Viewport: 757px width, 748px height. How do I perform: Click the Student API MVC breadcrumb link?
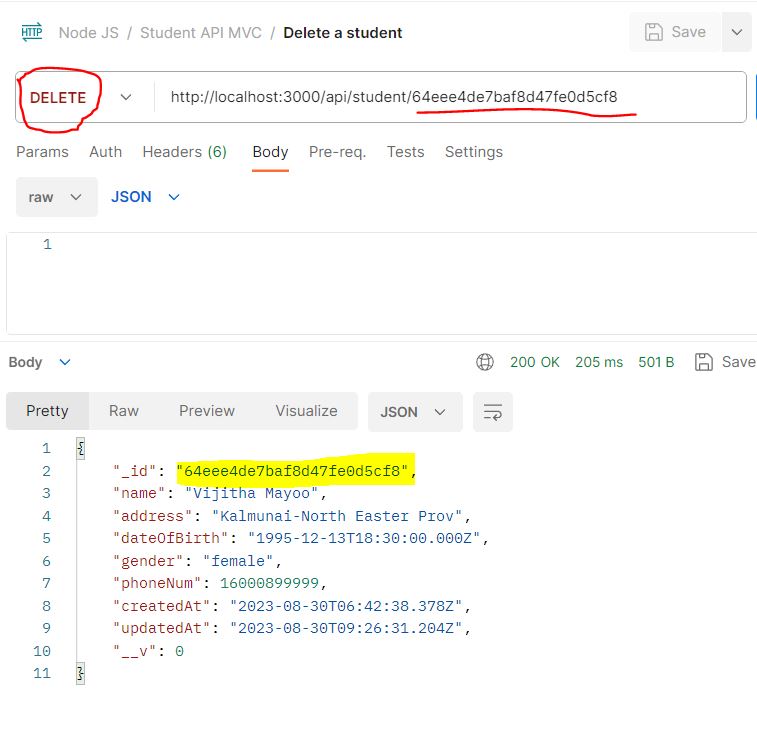tap(201, 32)
